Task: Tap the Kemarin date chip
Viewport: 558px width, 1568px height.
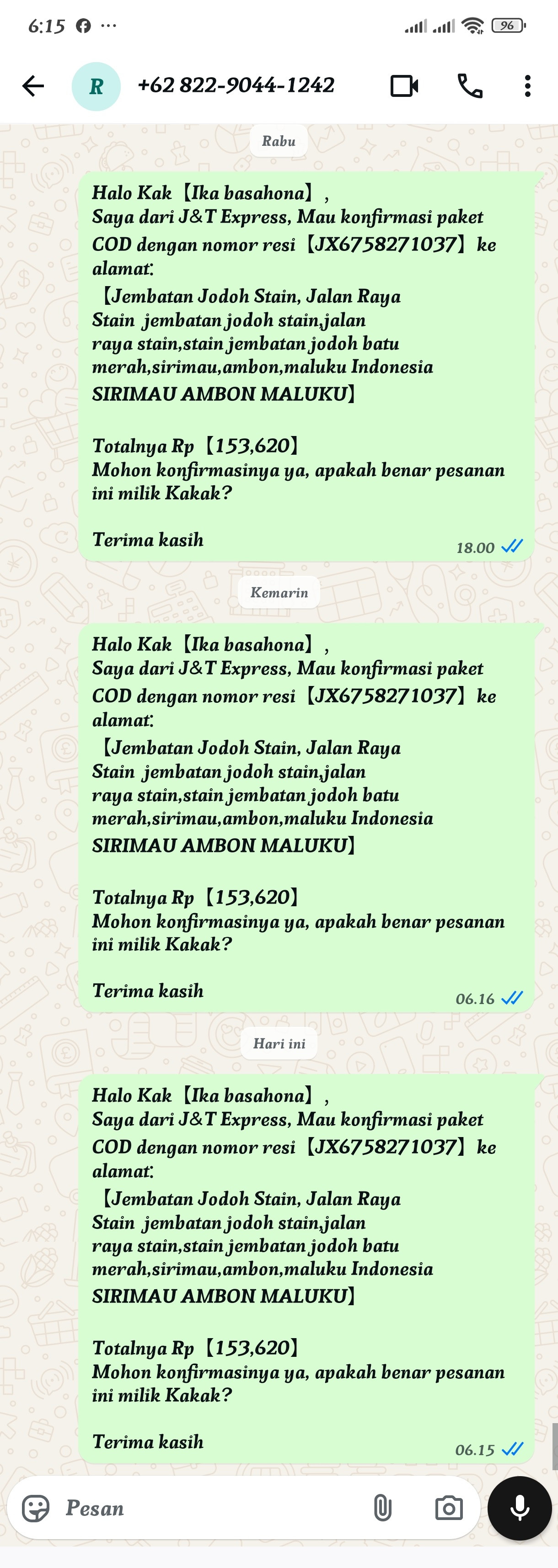Action: (279, 592)
